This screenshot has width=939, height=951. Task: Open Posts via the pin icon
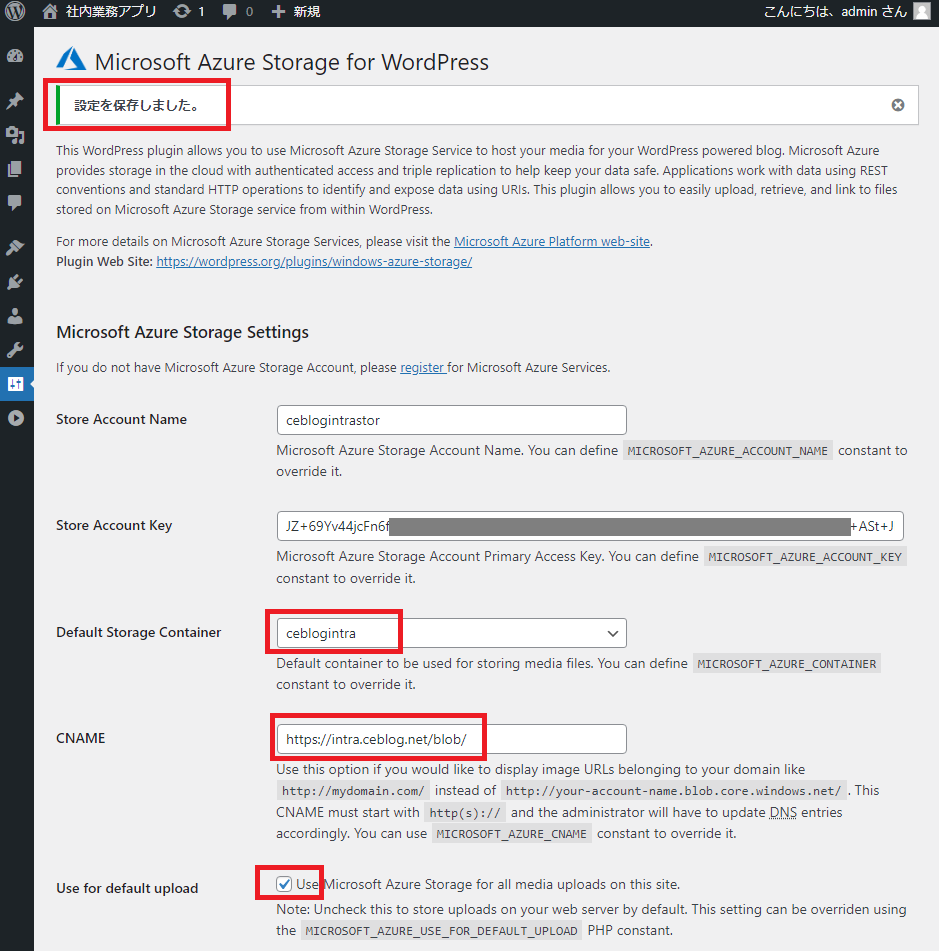tap(15, 101)
